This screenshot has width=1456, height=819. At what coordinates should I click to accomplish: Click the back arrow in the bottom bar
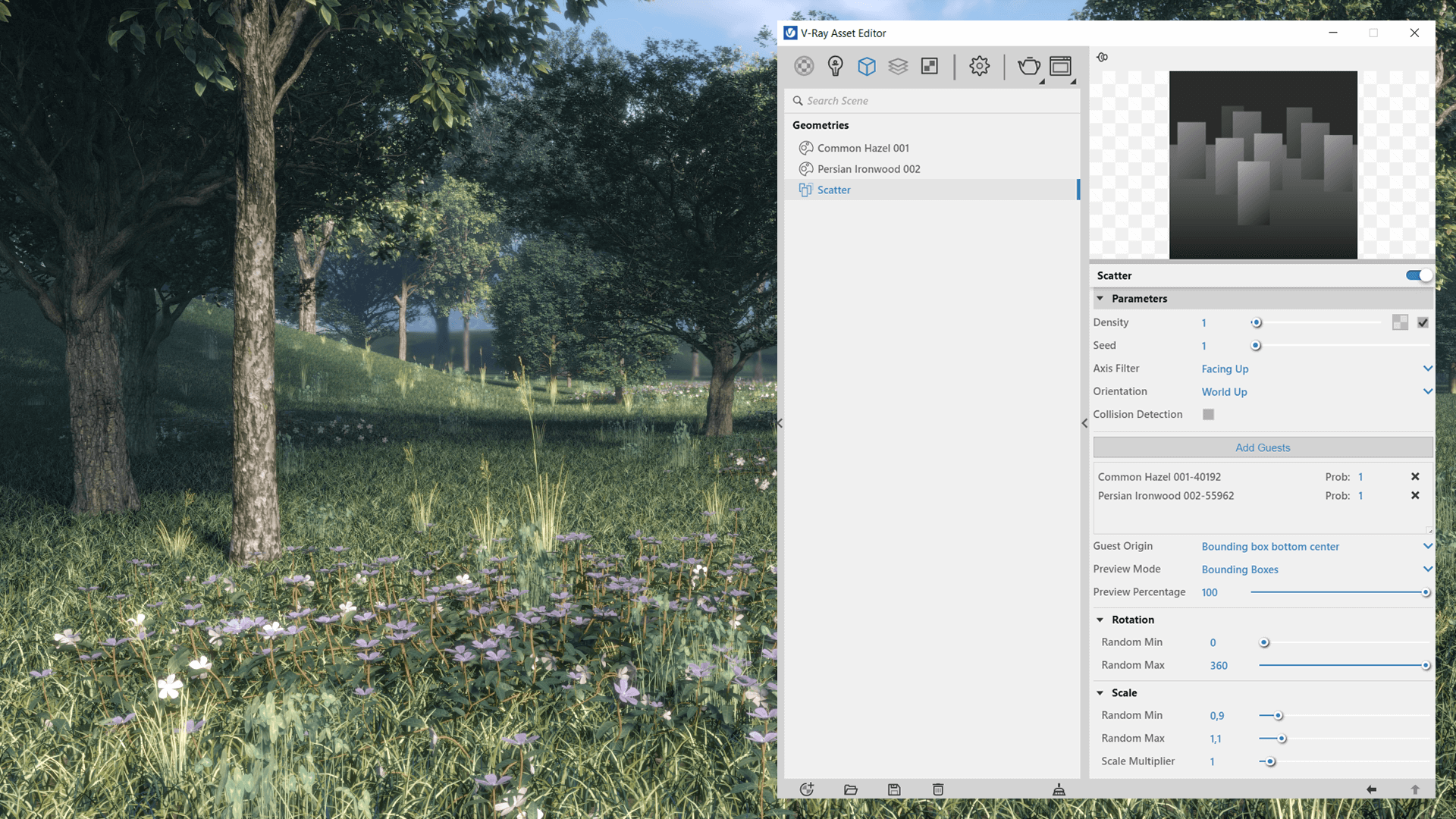pos(1371,789)
